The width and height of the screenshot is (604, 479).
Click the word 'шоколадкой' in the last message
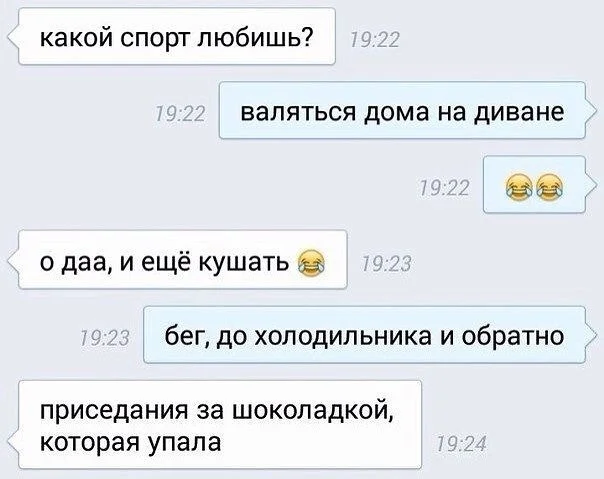click(x=313, y=411)
